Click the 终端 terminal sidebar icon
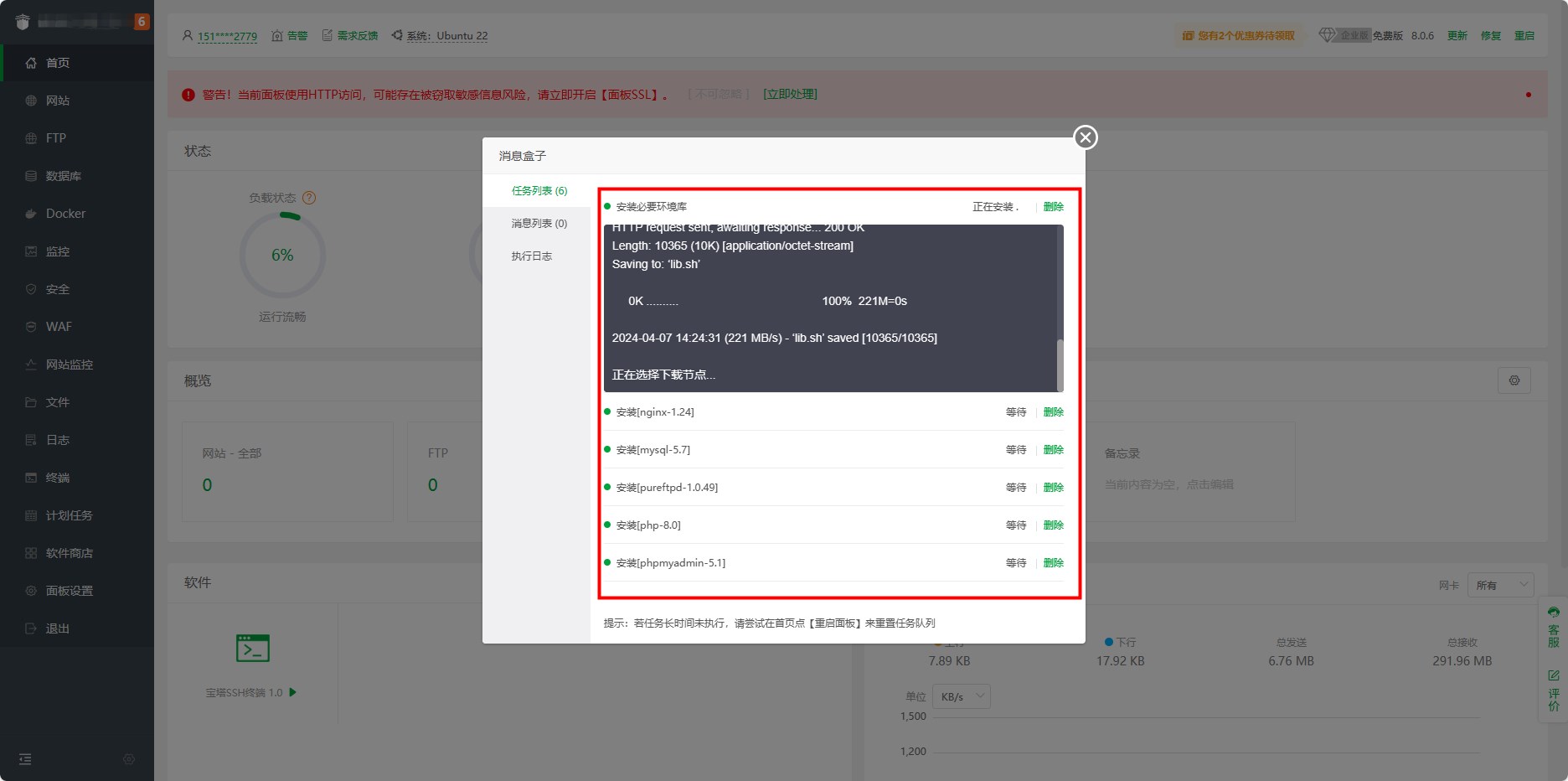Image resolution: width=1568 pixels, height=781 pixels. 31,478
